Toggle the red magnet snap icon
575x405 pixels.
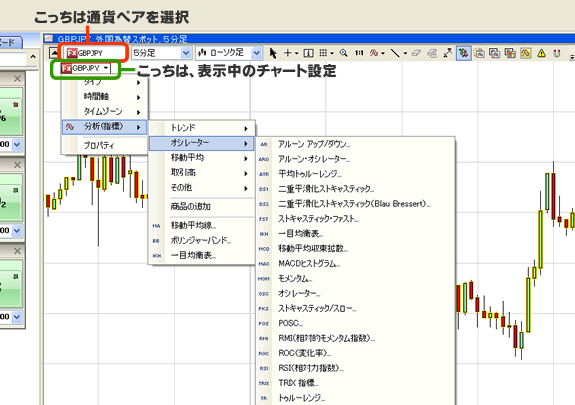pos(557,54)
